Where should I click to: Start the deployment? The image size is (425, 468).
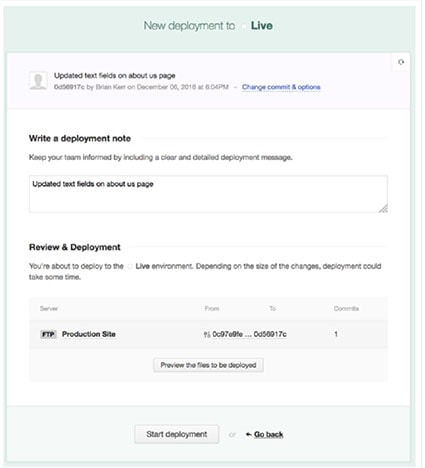coord(177,434)
